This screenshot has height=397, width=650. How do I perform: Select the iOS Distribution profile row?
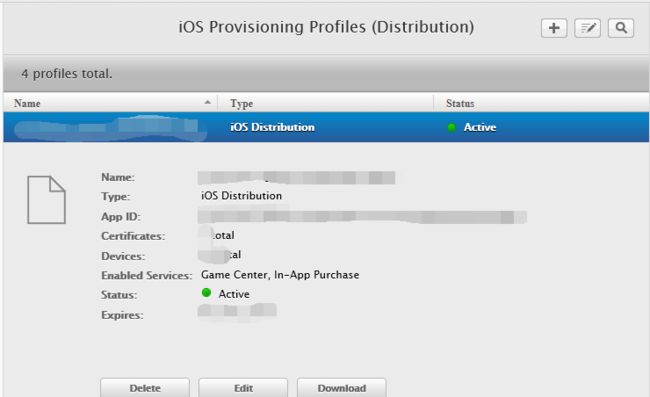[x=326, y=127]
